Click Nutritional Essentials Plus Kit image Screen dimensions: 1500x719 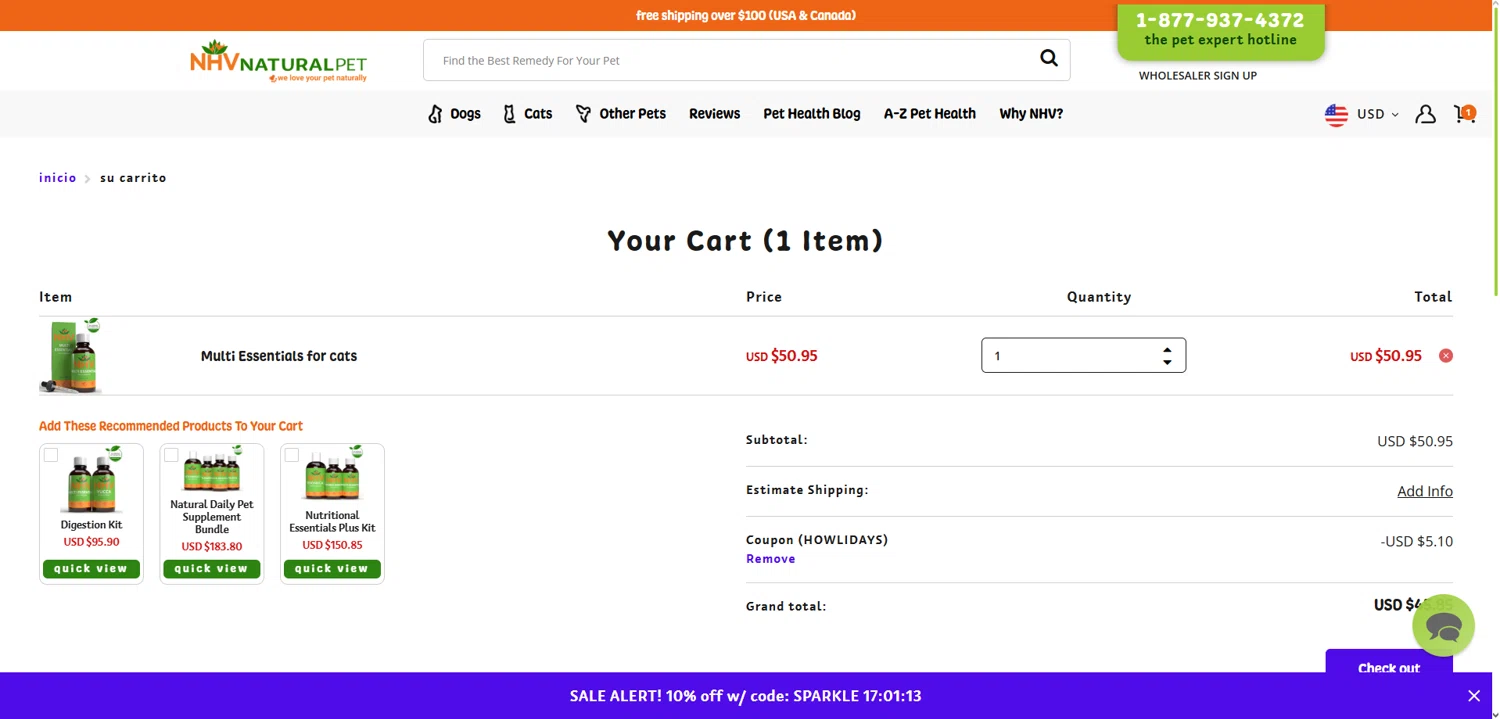pos(332,475)
